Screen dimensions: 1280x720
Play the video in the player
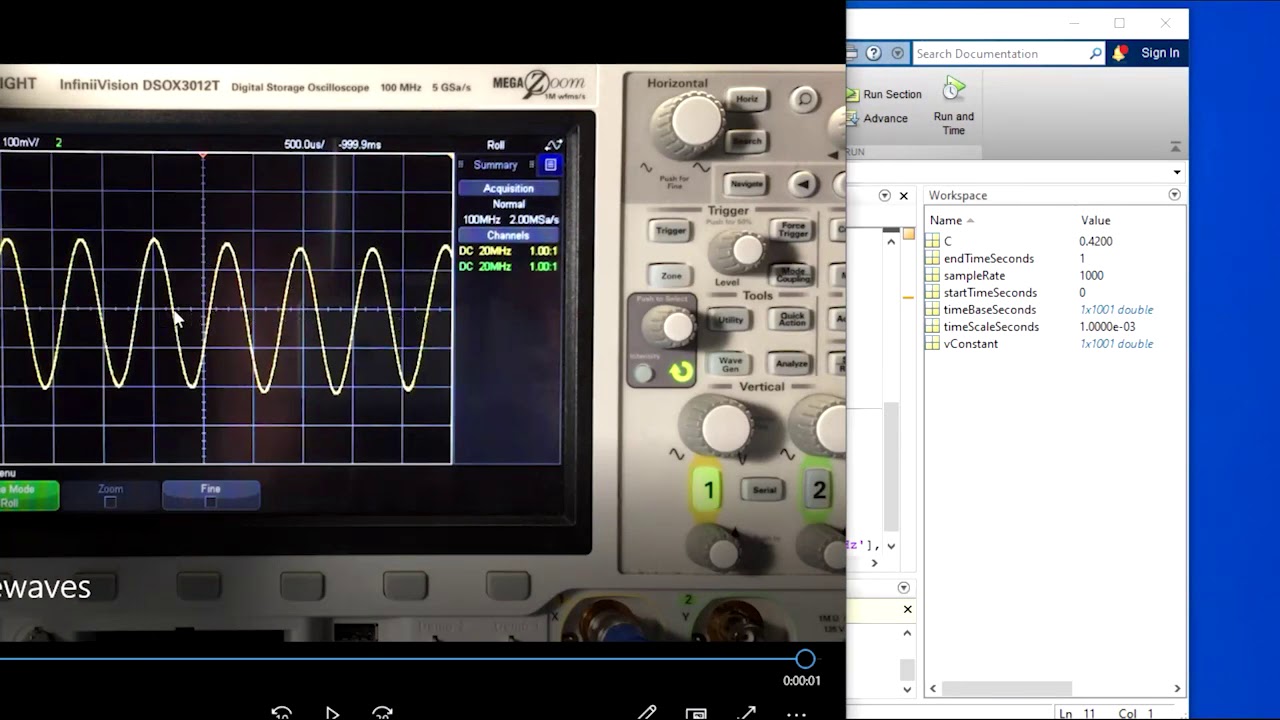coord(332,713)
